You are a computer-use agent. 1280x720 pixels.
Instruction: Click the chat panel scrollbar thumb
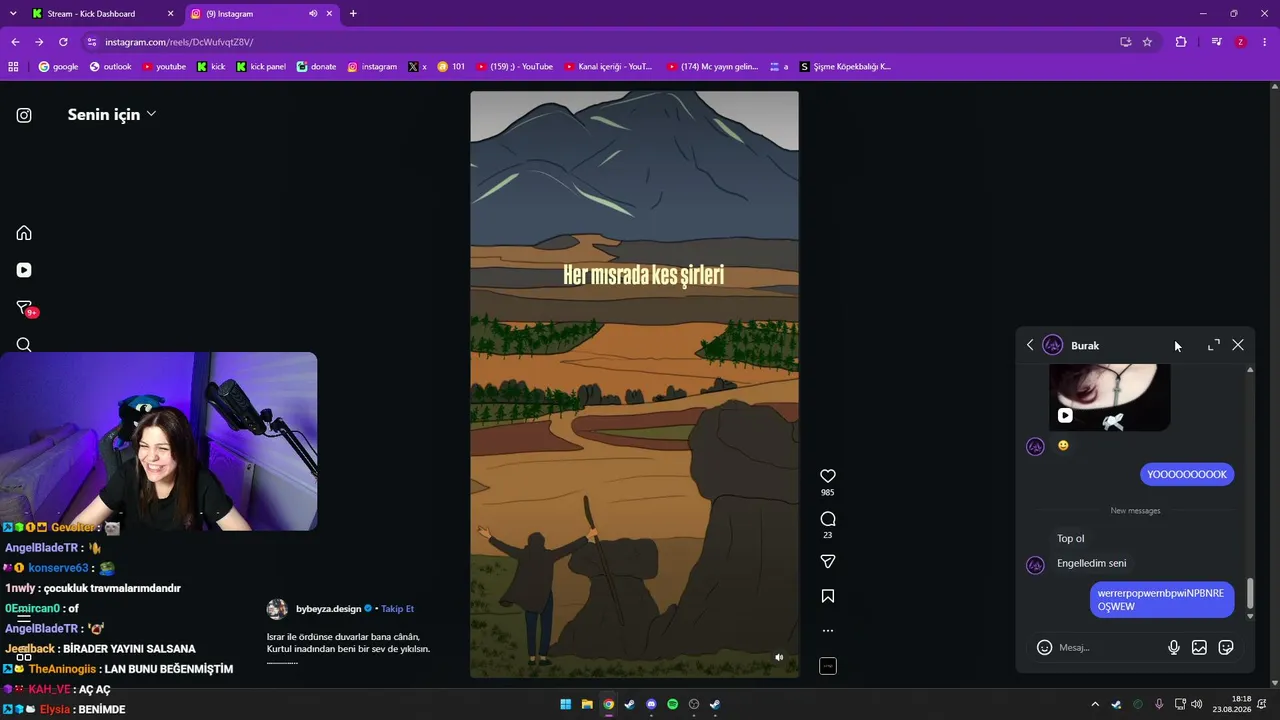click(1250, 593)
